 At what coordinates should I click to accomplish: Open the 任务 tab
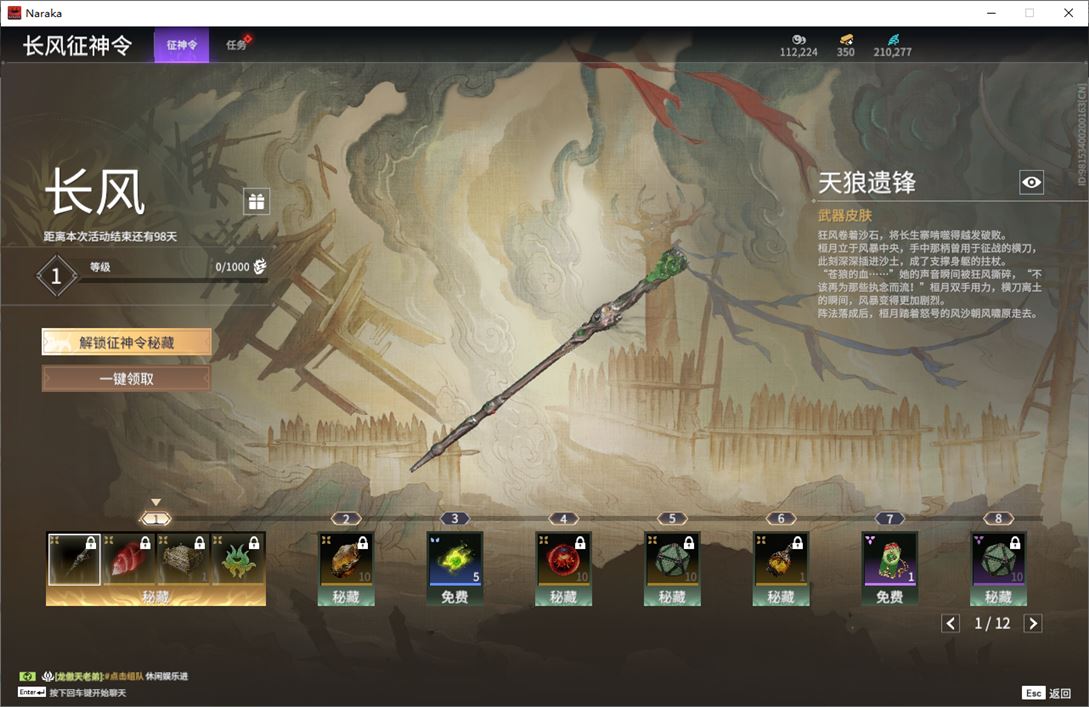(236, 45)
